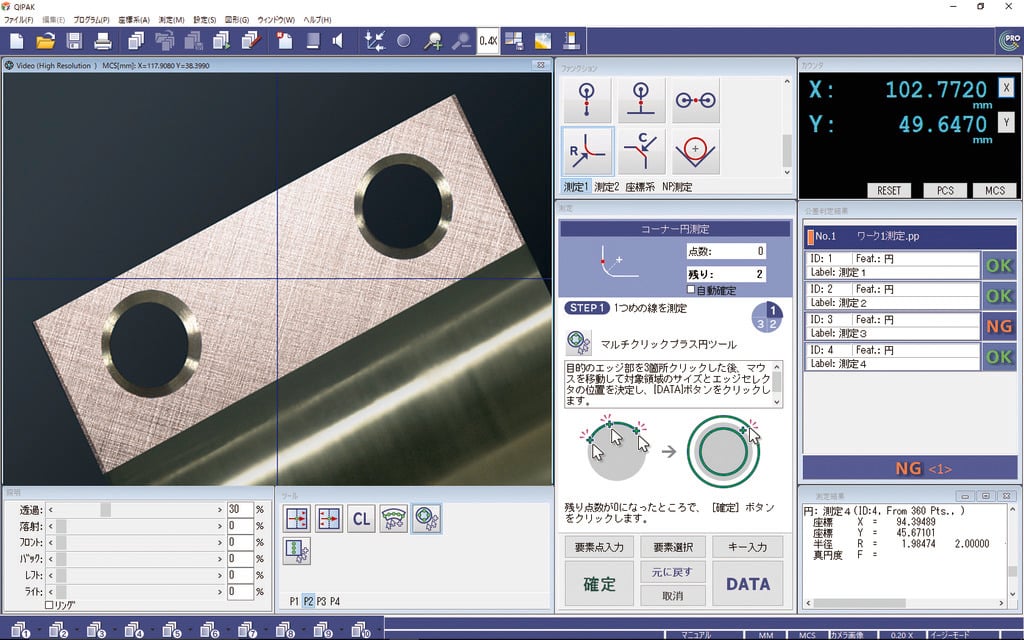Viewport: 1024px width, 640px height.
Task: Select the multi-click plus circle tool
Action: tap(425, 518)
